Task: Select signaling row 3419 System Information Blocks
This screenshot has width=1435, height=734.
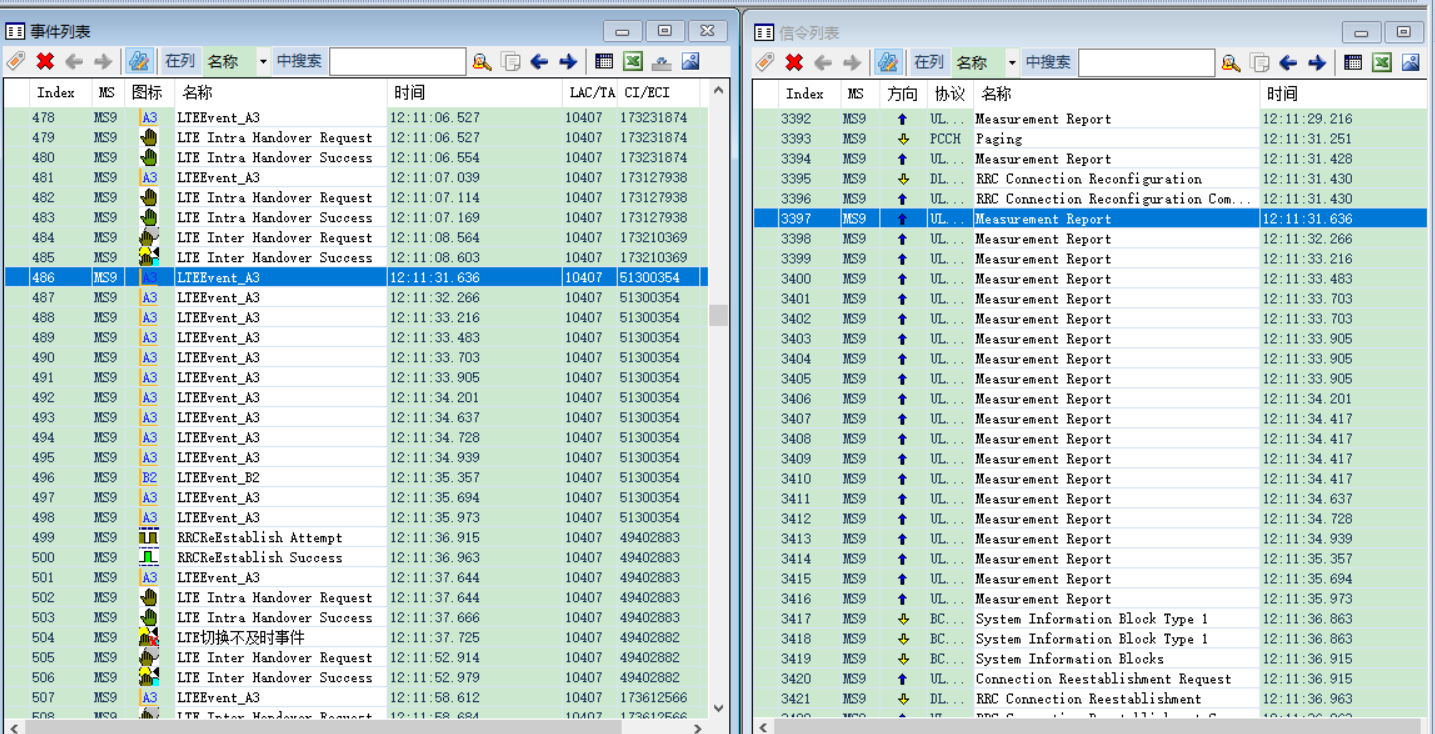Action: point(1090,659)
